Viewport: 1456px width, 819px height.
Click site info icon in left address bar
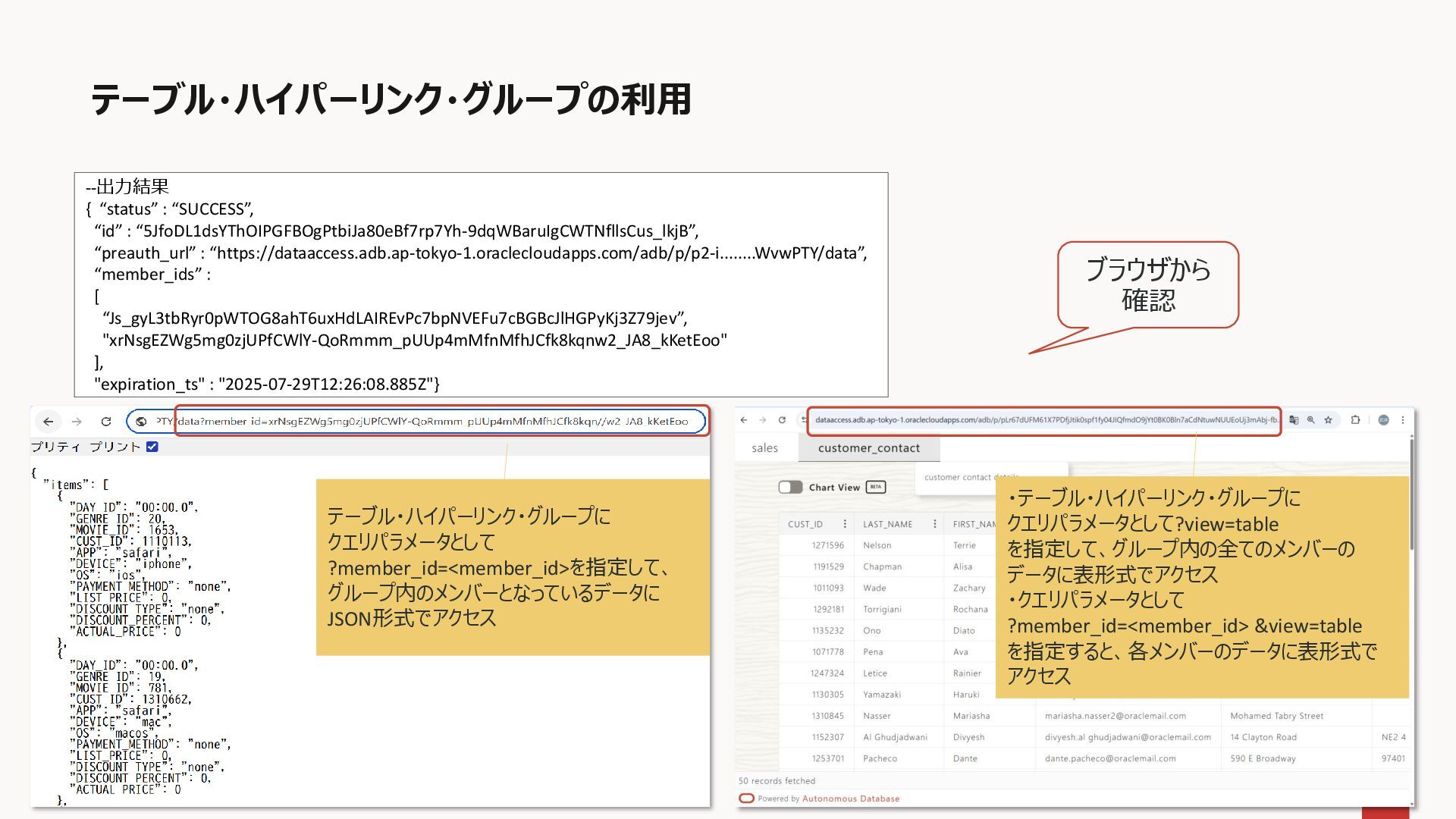coord(141,422)
